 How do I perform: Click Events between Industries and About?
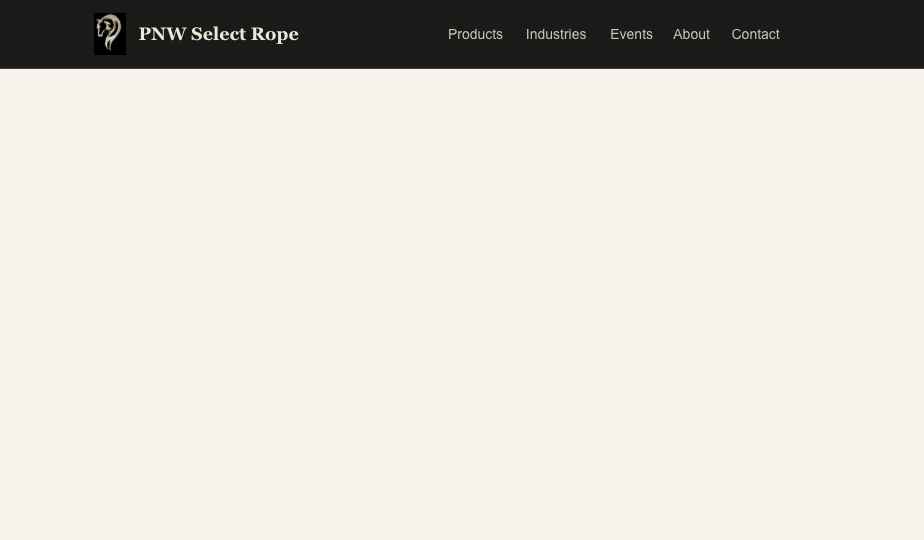[x=631, y=34]
